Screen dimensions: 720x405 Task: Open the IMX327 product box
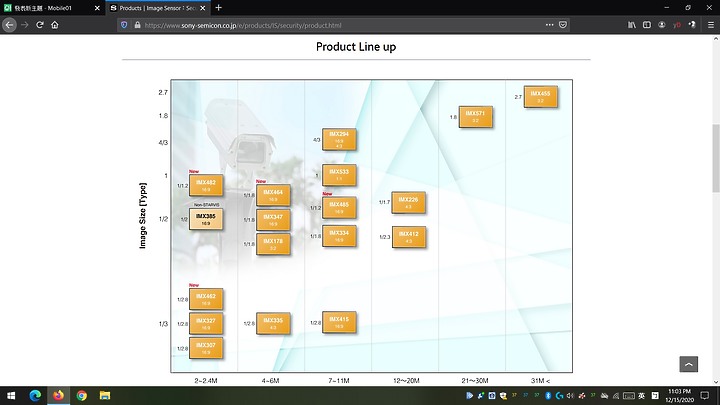pos(206,324)
